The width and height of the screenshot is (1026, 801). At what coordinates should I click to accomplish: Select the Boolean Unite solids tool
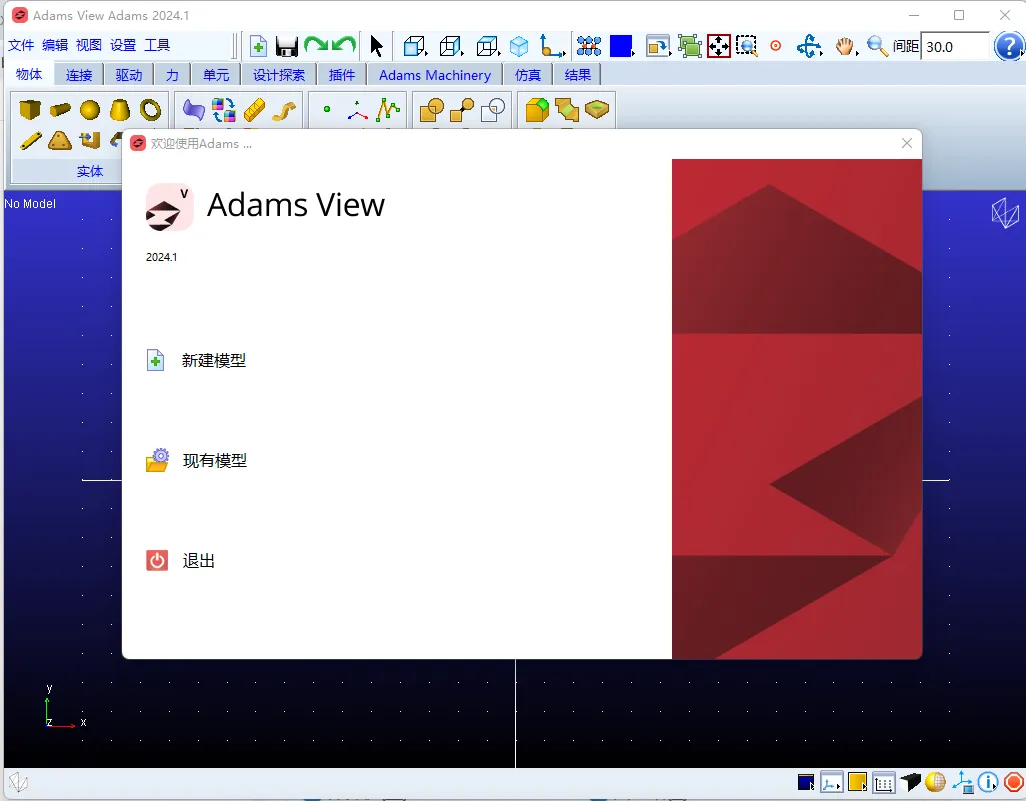pos(431,110)
